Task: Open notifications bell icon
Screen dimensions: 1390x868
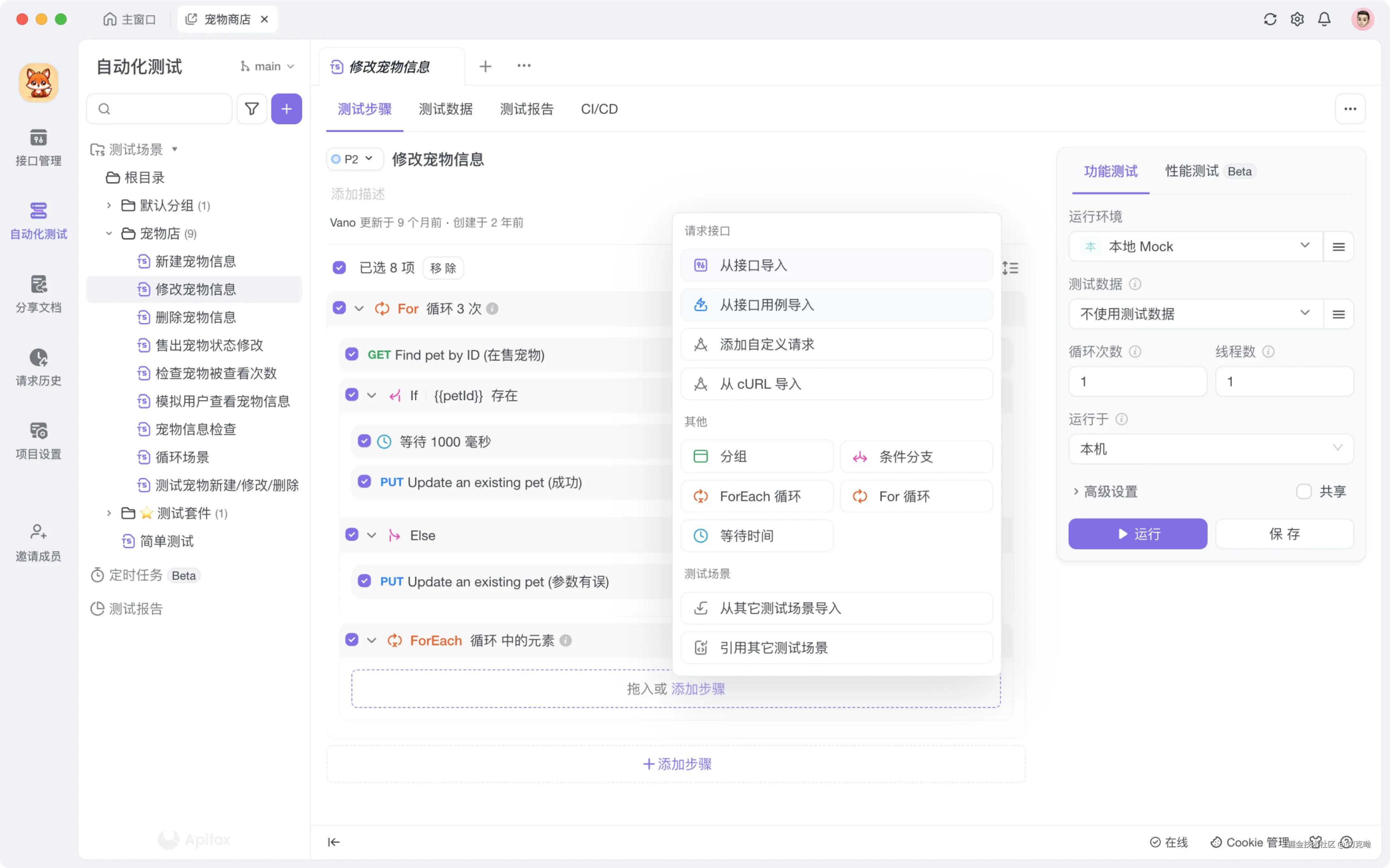Action: [1324, 19]
